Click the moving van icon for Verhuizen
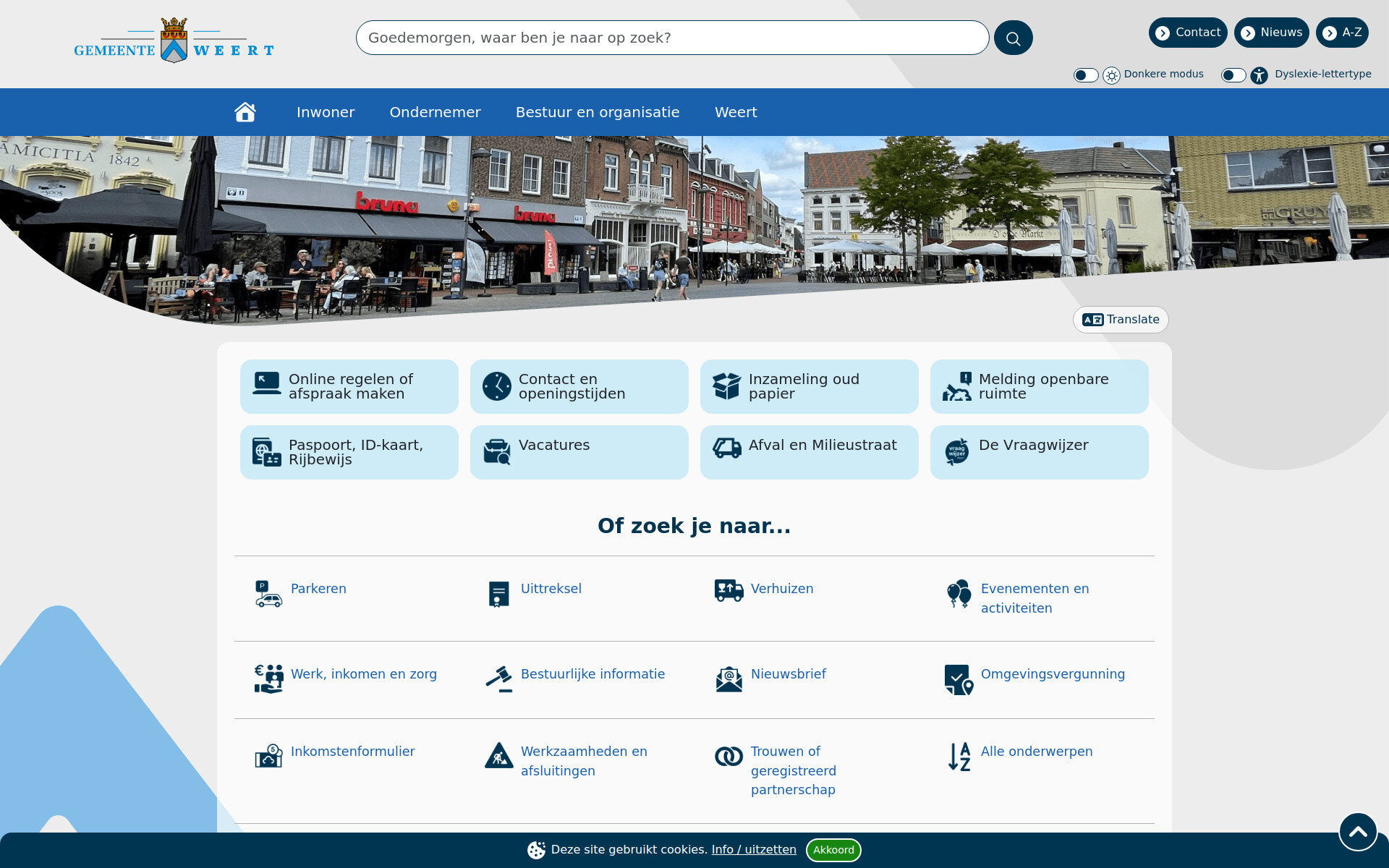1389x868 pixels. pyautogui.click(x=729, y=590)
